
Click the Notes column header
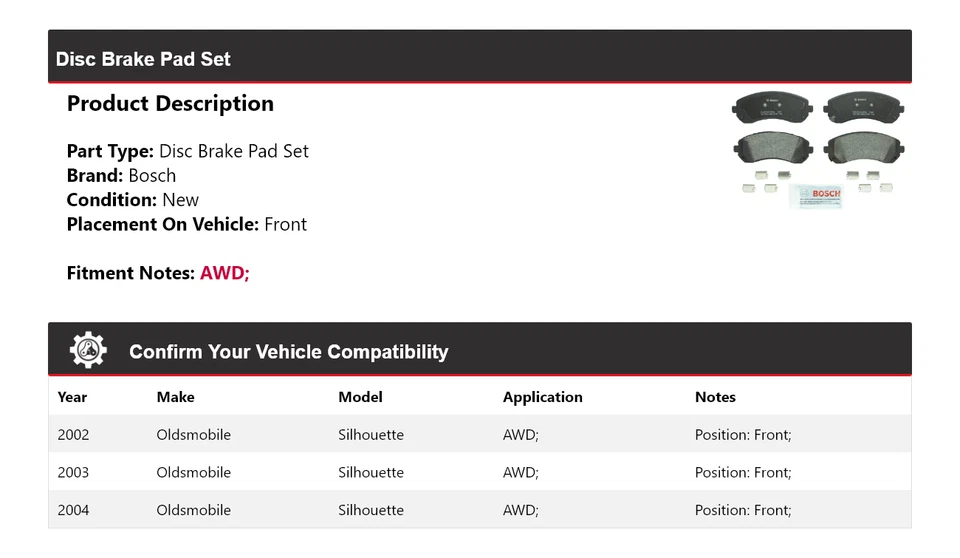715,397
